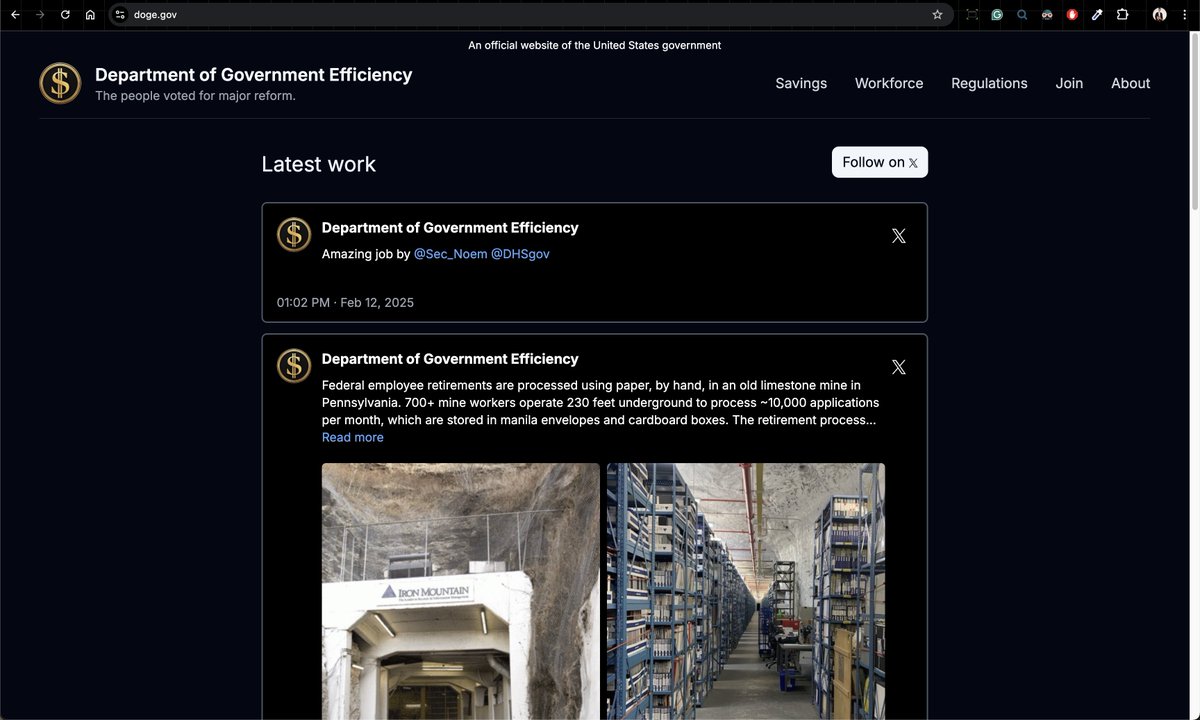
Task: Open the Grammarly extension icon
Action: (997, 15)
